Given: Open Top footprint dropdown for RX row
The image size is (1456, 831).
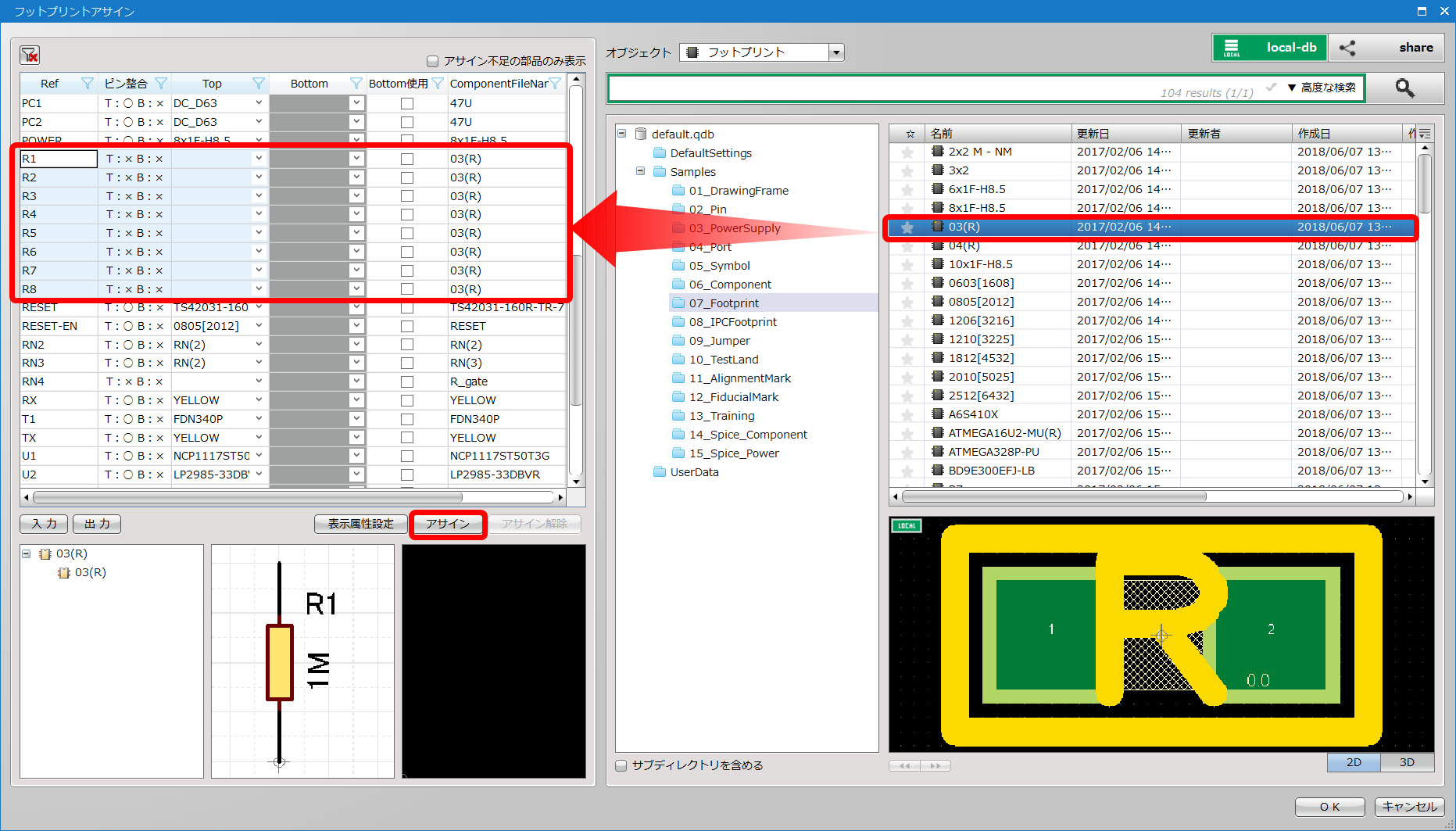Looking at the screenshot, I should (259, 400).
